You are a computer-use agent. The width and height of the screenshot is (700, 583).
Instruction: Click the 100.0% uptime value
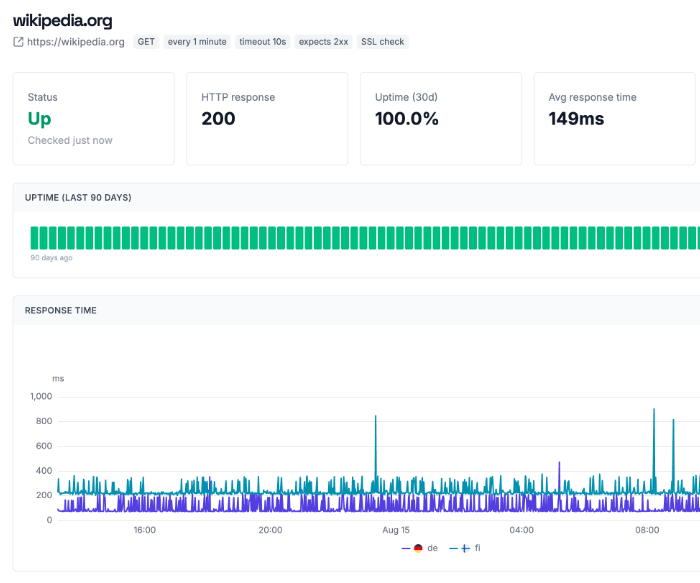[407, 119]
